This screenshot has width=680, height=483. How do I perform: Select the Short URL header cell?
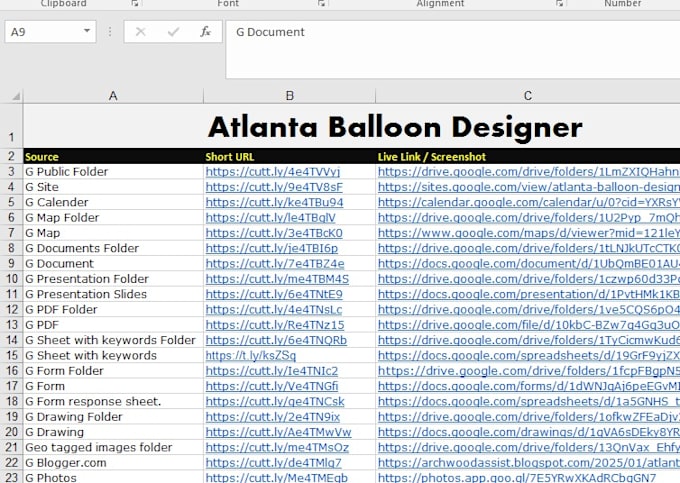pos(289,157)
